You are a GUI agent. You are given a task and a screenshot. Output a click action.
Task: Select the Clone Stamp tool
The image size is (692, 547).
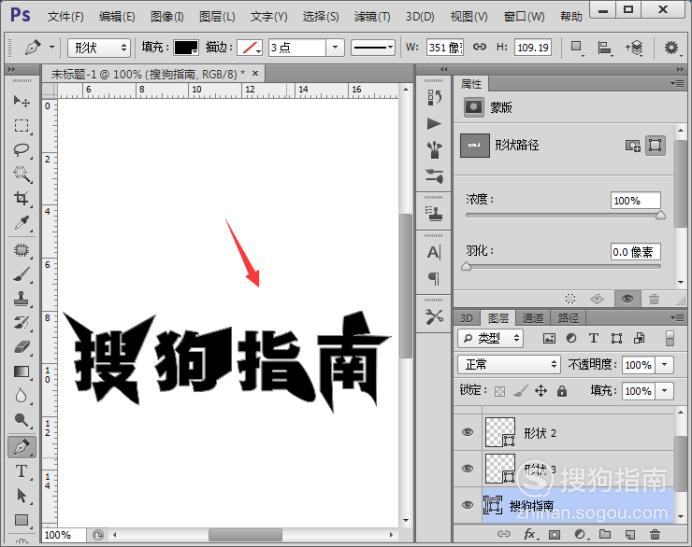tap(21, 298)
